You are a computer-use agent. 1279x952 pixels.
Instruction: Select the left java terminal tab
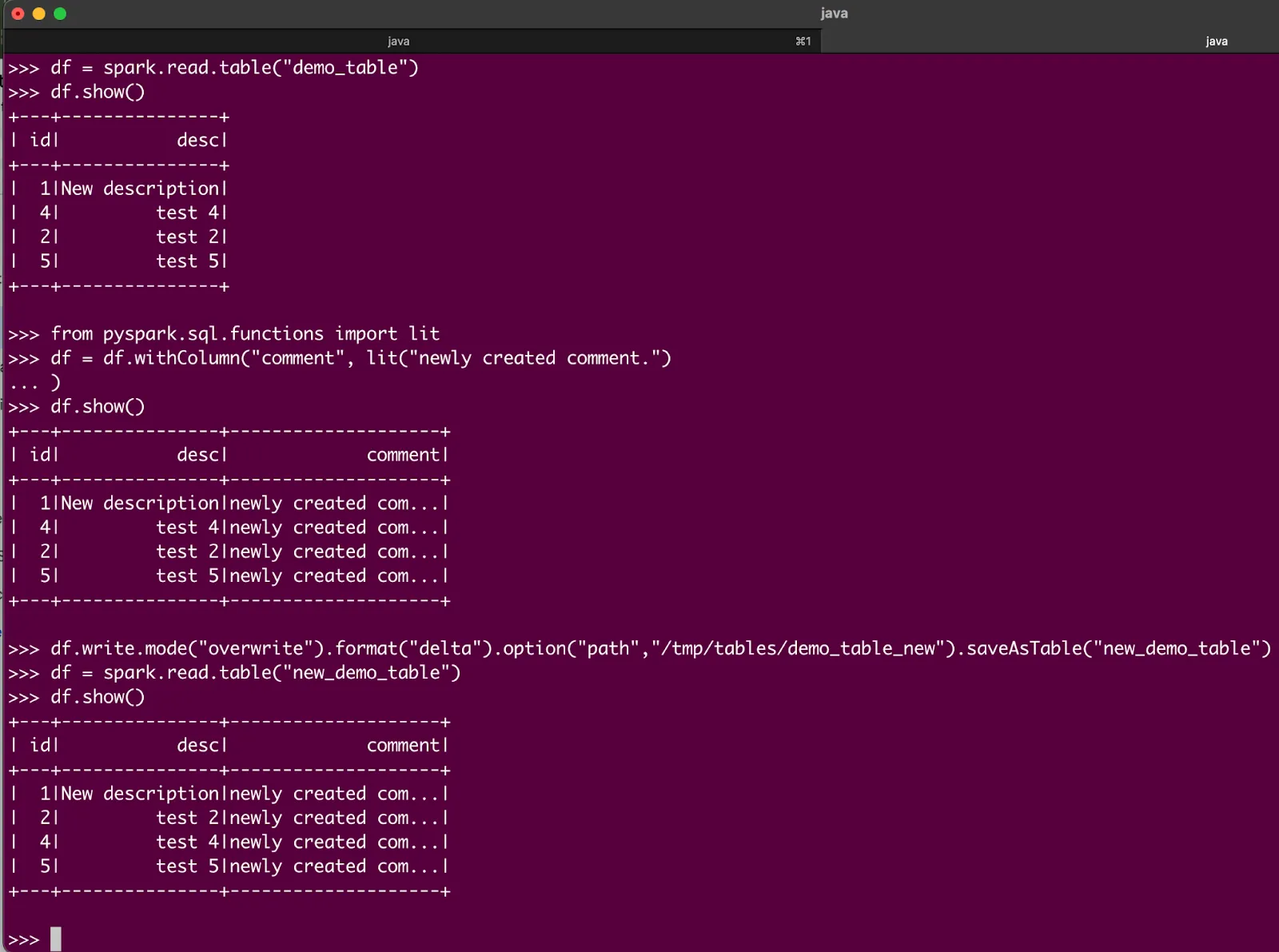point(399,41)
